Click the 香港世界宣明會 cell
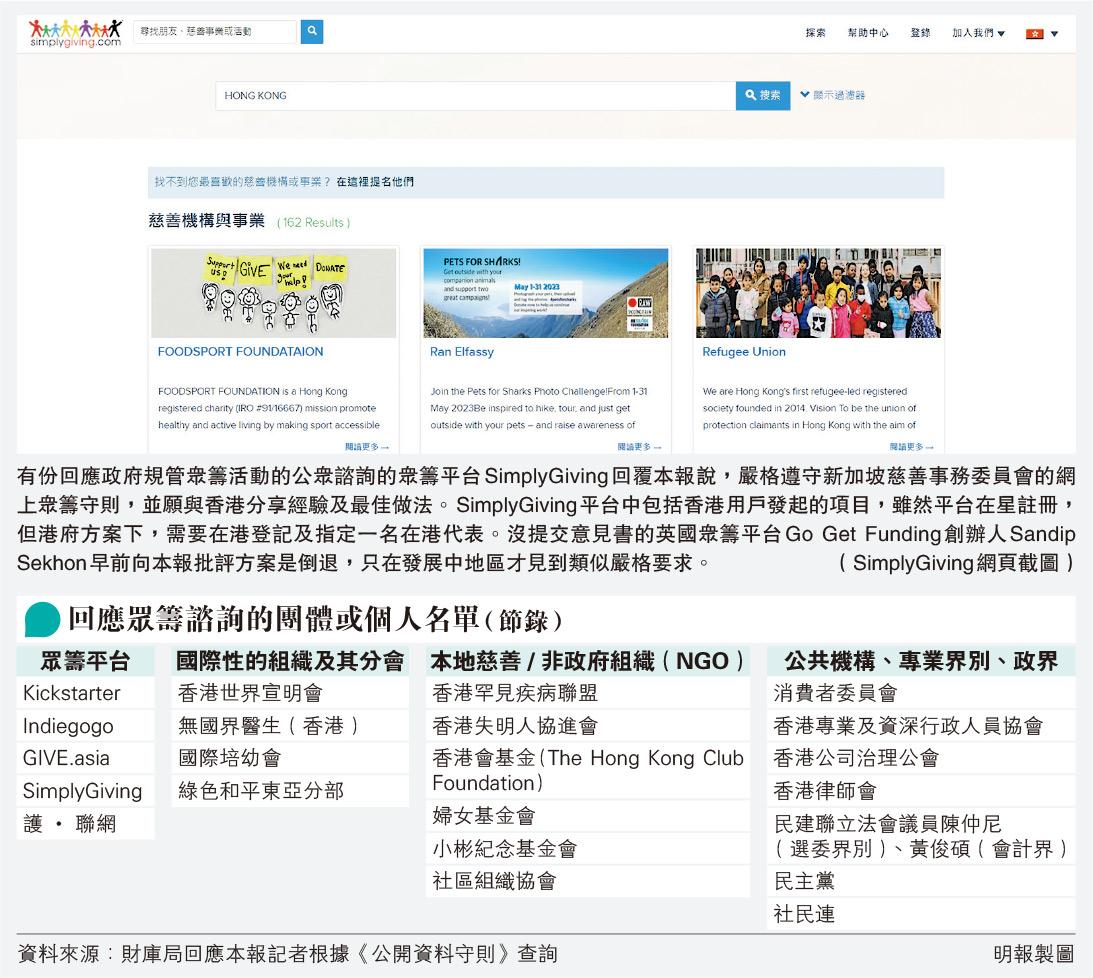The image size is (1093, 978). point(290,693)
